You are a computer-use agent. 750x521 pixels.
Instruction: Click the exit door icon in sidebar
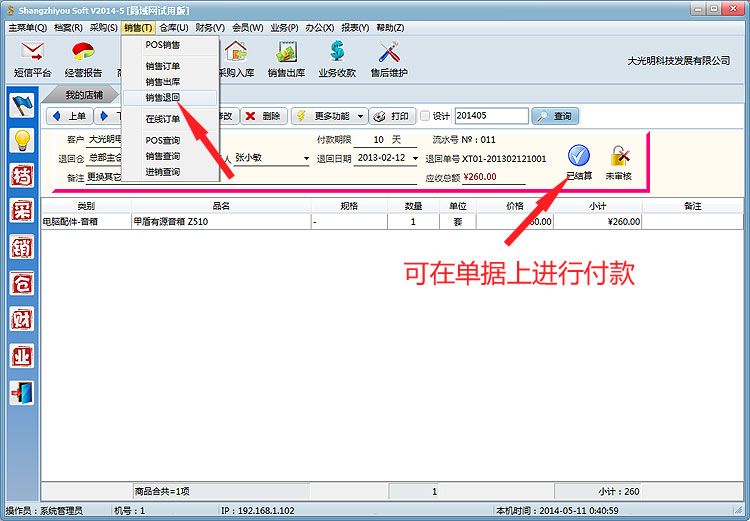22,393
